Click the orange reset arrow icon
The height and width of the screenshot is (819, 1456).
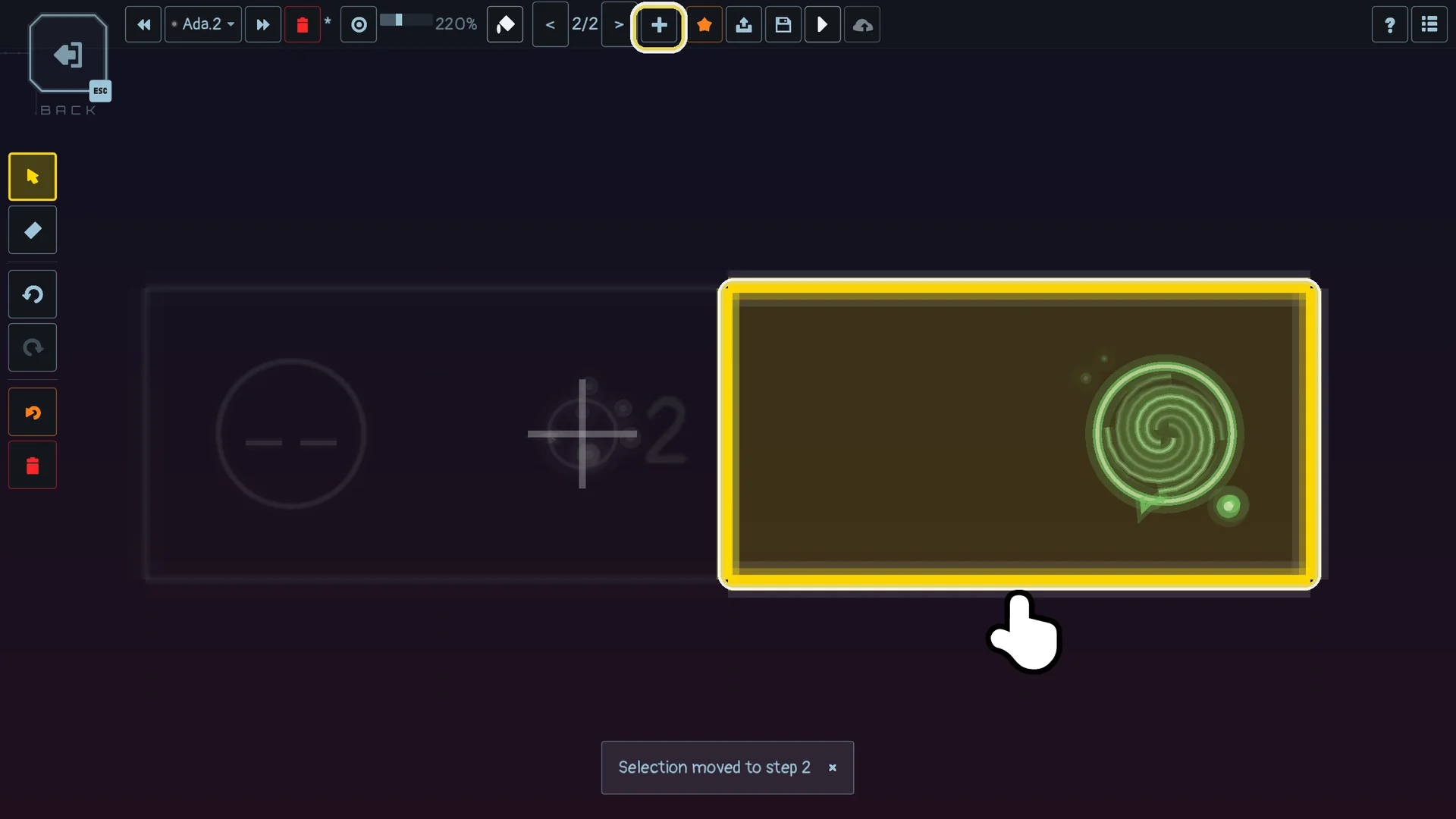[x=33, y=413]
